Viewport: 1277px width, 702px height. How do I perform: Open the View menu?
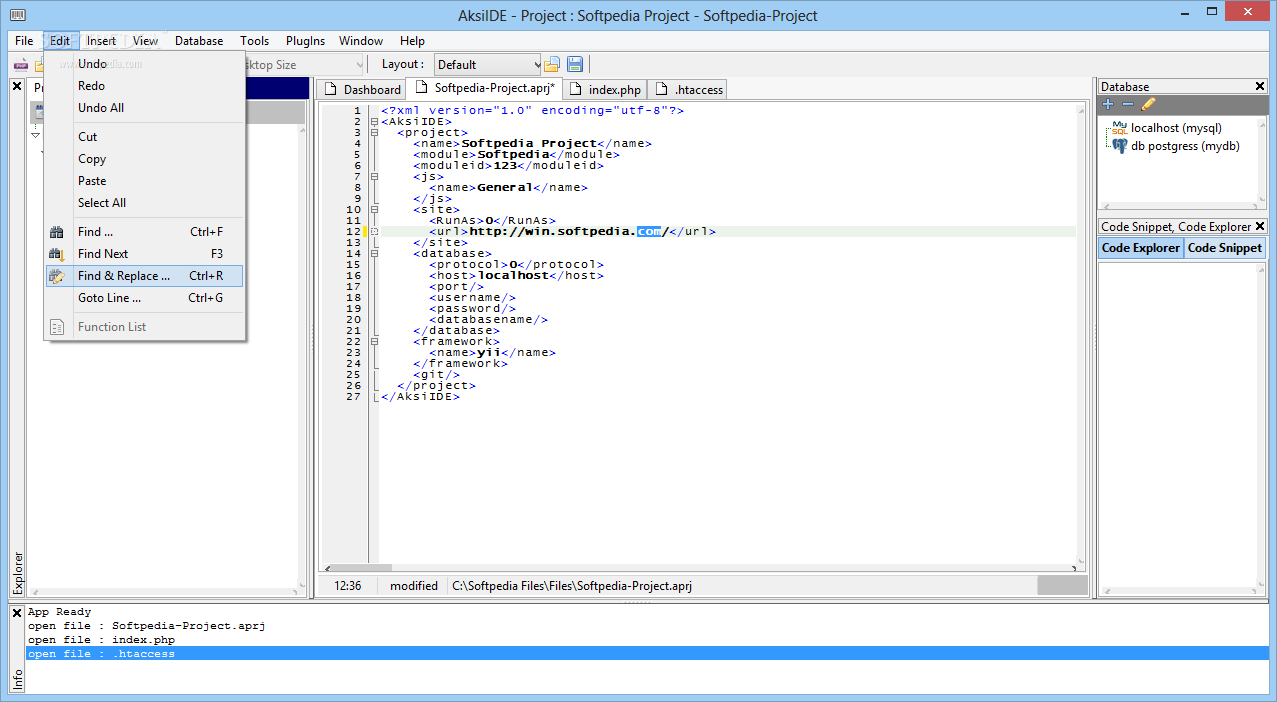coord(146,41)
